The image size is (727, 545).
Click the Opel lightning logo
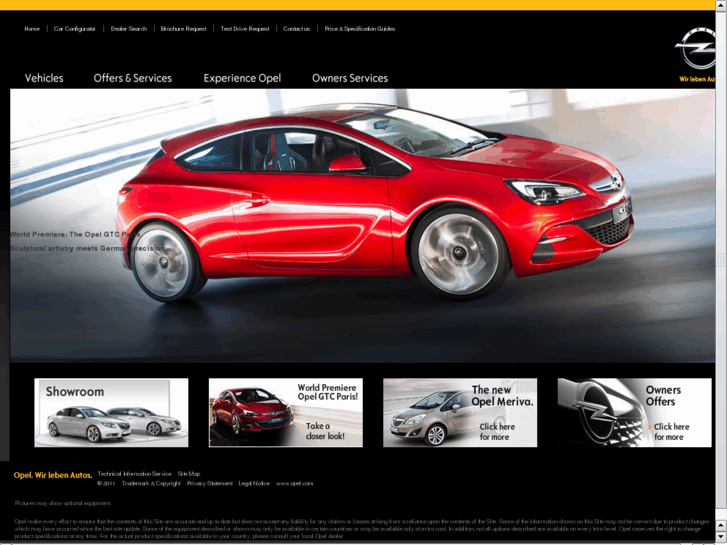click(695, 48)
